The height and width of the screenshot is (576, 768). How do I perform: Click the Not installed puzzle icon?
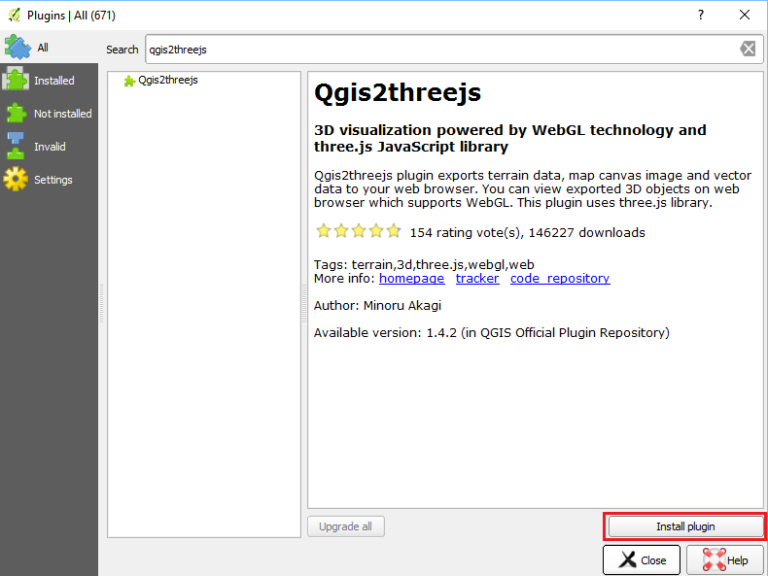[x=17, y=113]
